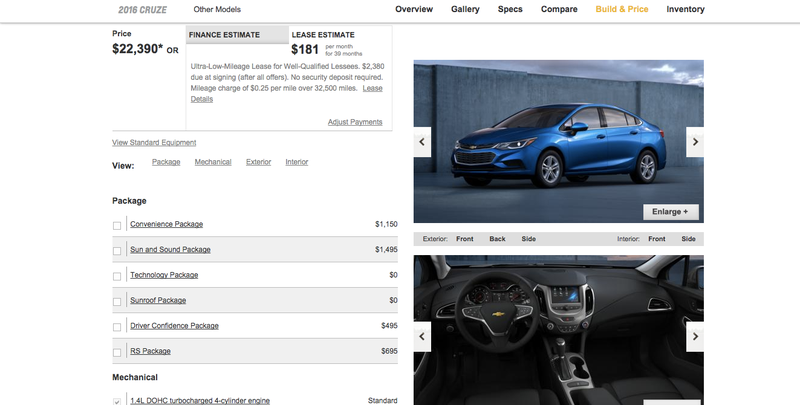This screenshot has height=405, width=800.
Task: Click the $22,390 price text
Action: click(138, 49)
